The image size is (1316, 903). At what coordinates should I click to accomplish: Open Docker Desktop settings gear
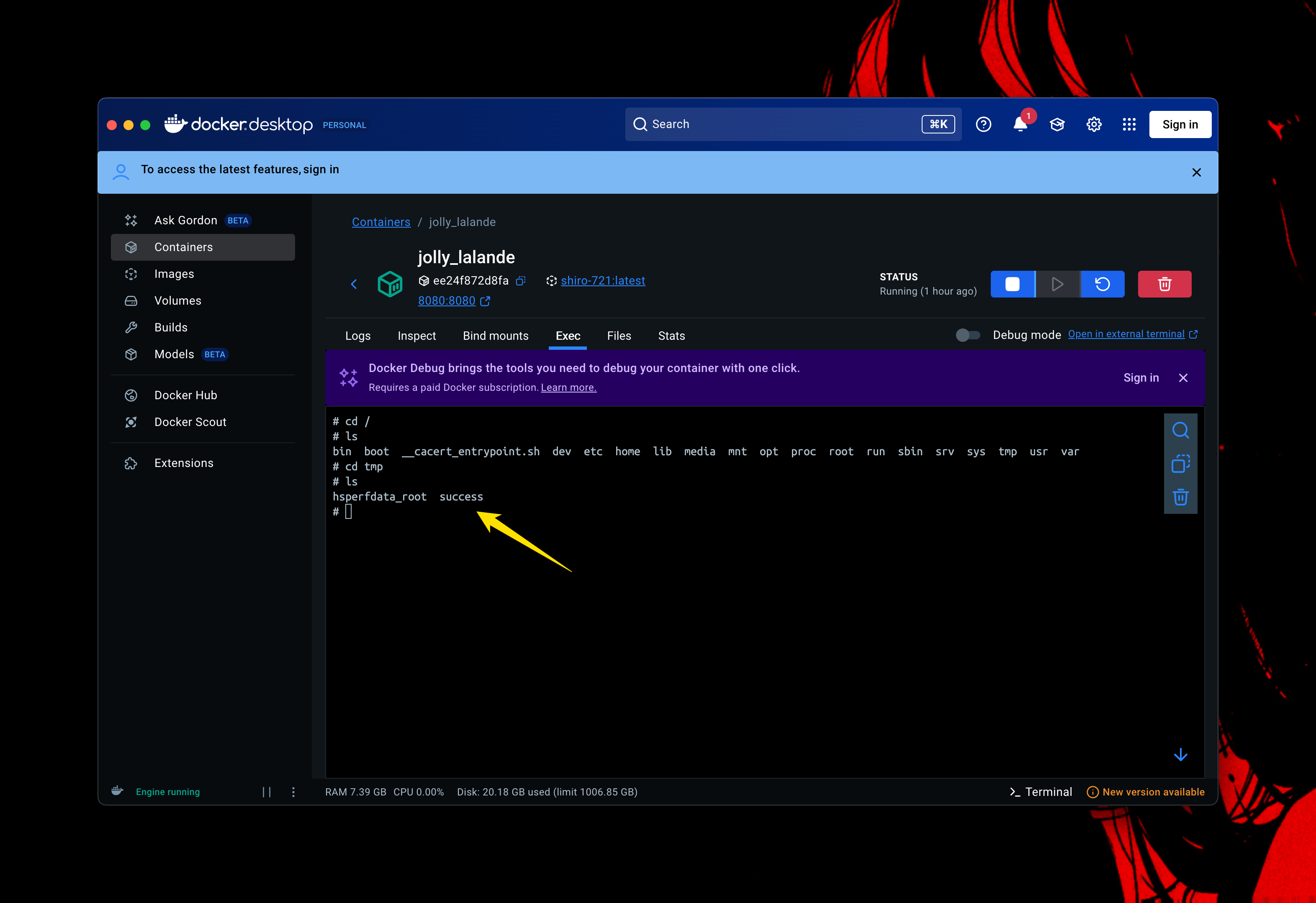click(x=1093, y=125)
